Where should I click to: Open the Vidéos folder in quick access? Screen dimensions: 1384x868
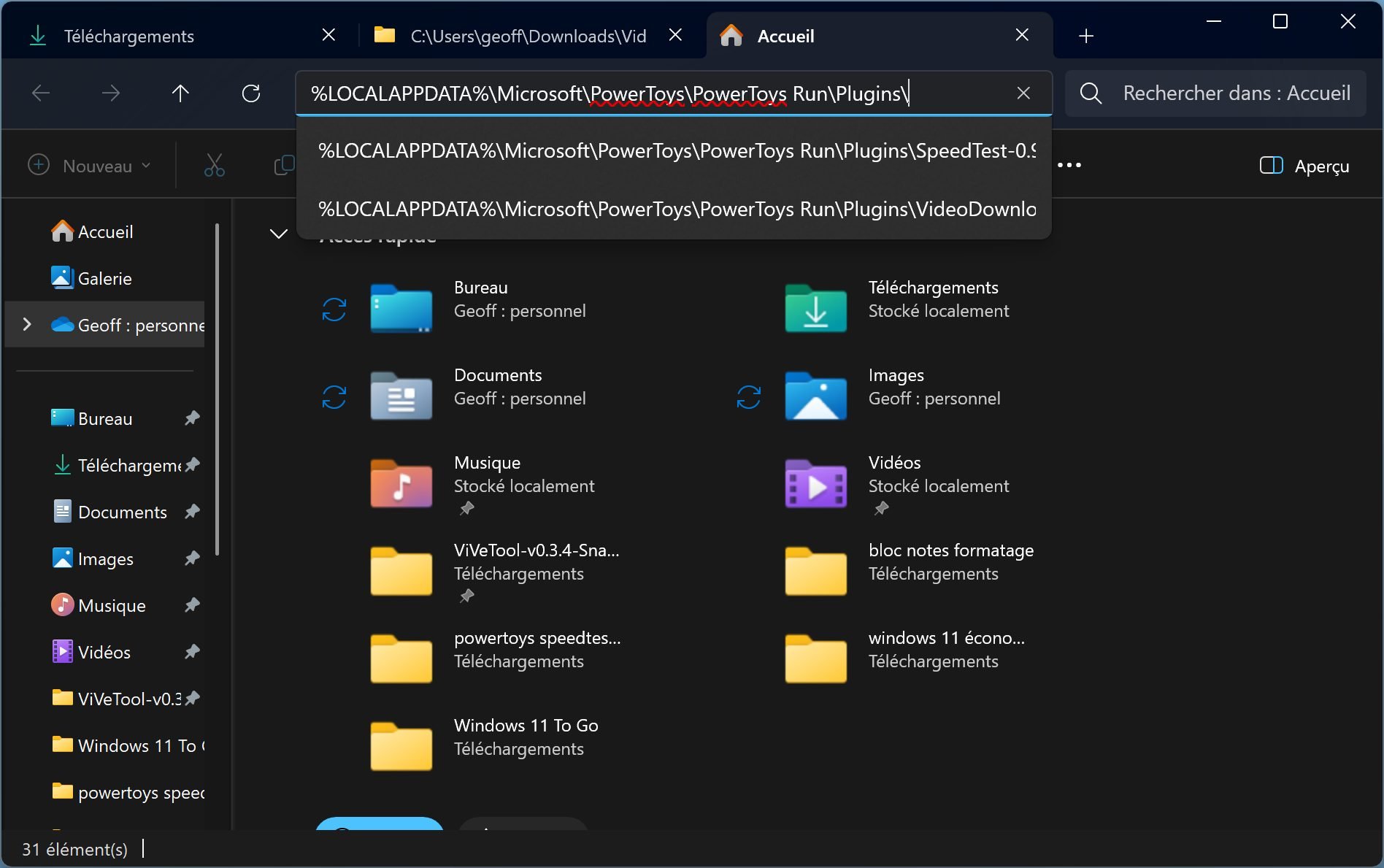pyautogui.click(x=896, y=483)
